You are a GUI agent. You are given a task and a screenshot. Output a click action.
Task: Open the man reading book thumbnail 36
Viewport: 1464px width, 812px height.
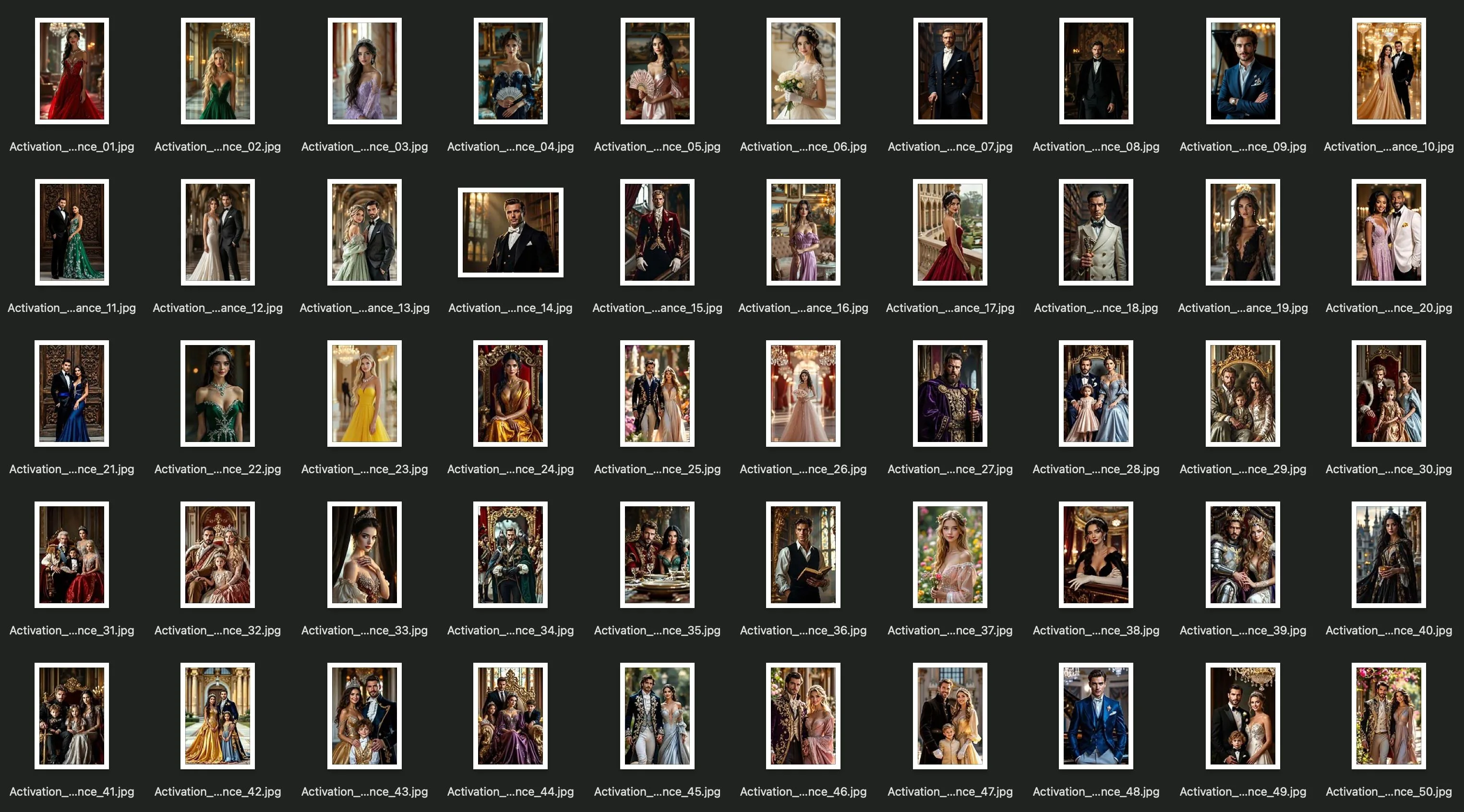point(803,555)
